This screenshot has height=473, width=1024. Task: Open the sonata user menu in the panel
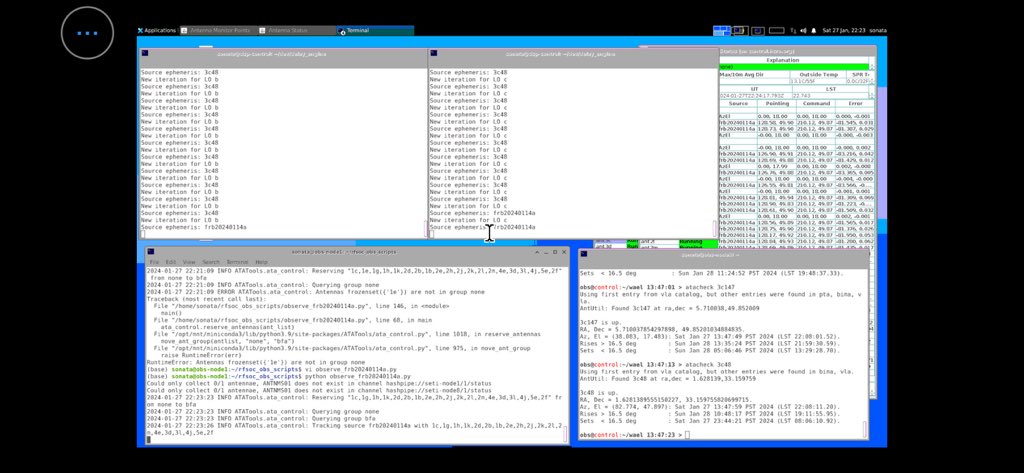(x=877, y=30)
